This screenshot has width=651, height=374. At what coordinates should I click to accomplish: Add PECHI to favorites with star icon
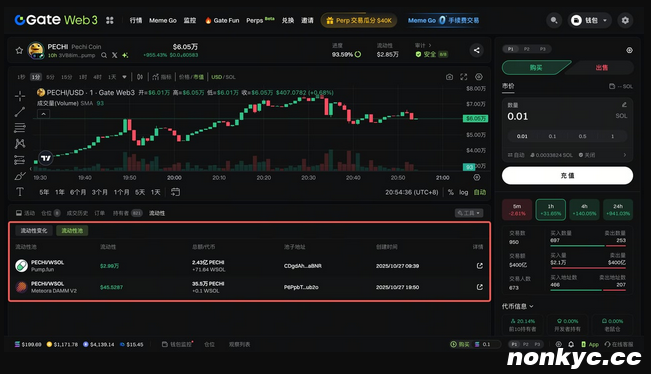point(19,51)
